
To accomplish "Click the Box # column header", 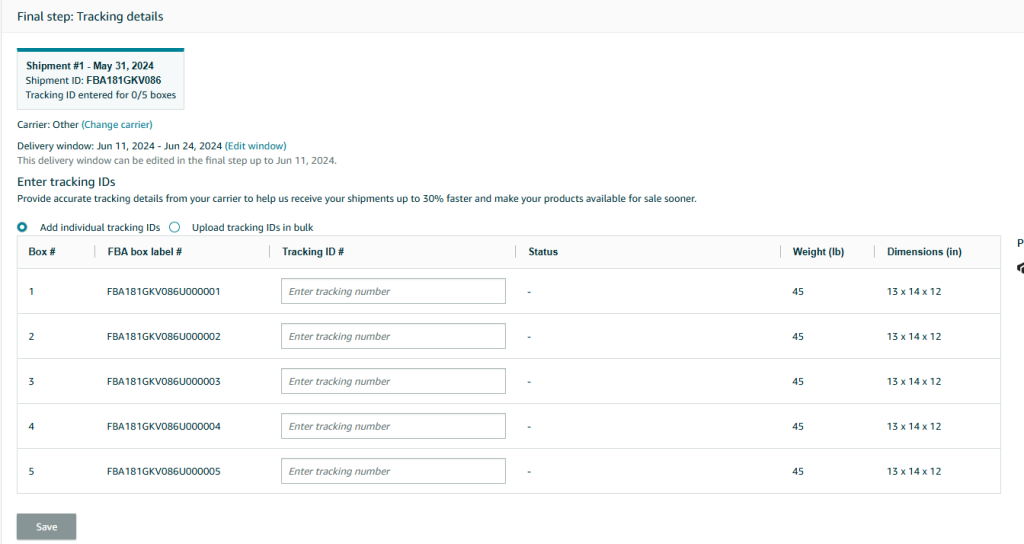I will tap(41, 252).
